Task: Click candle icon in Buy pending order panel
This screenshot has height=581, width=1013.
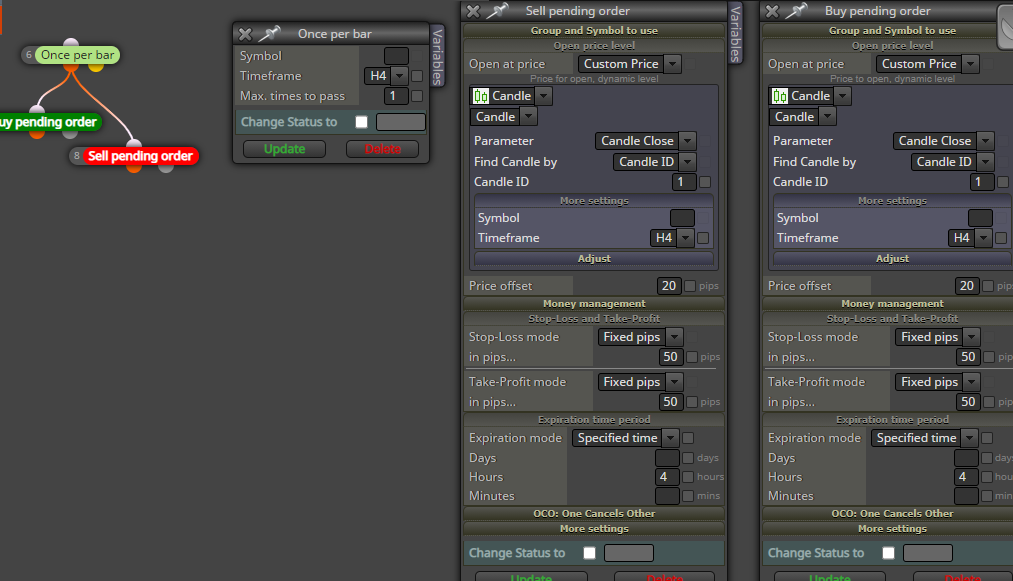Action: coord(780,96)
